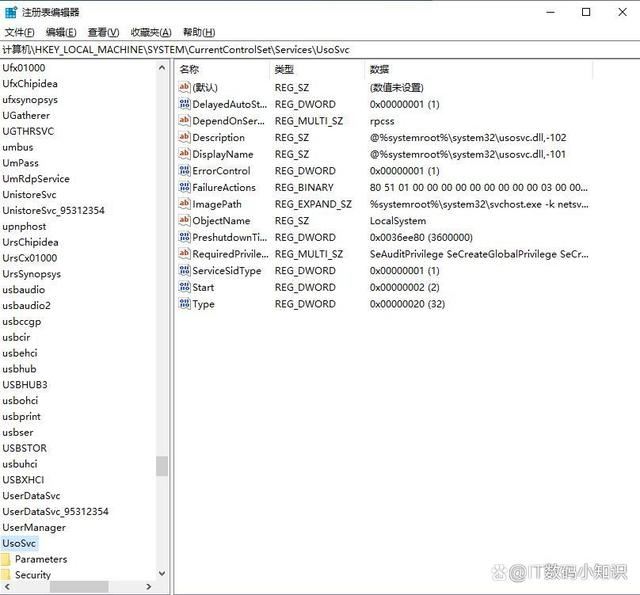The image size is (640, 595).
Task: Click the tree vertical scrollbar thumb
Action: click(162, 466)
